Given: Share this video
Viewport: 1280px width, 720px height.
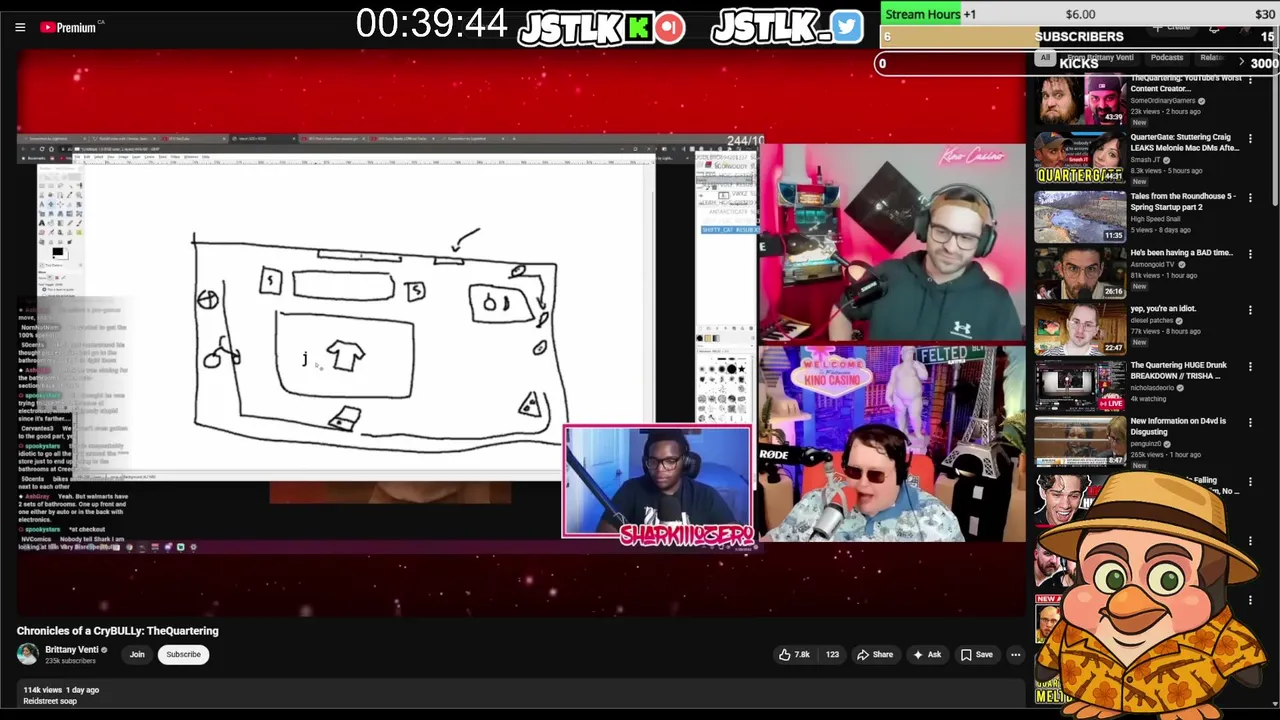Looking at the screenshot, I should [x=875, y=654].
